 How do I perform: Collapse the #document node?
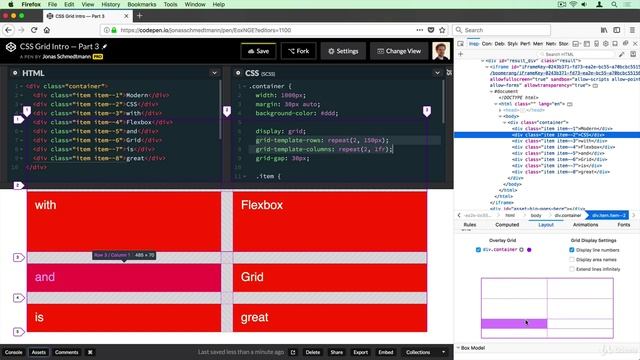coord(491,91)
